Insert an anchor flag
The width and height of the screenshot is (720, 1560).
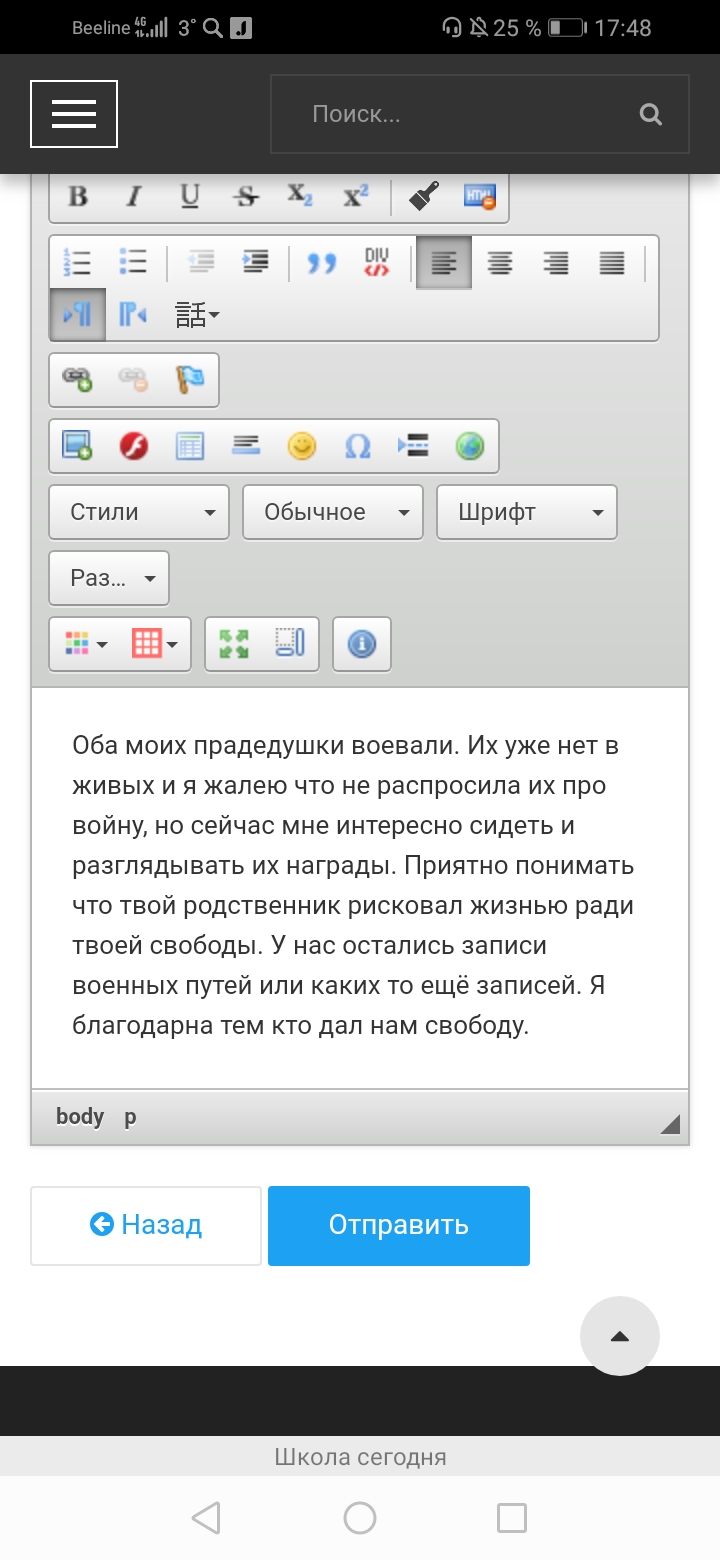coord(190,380)
